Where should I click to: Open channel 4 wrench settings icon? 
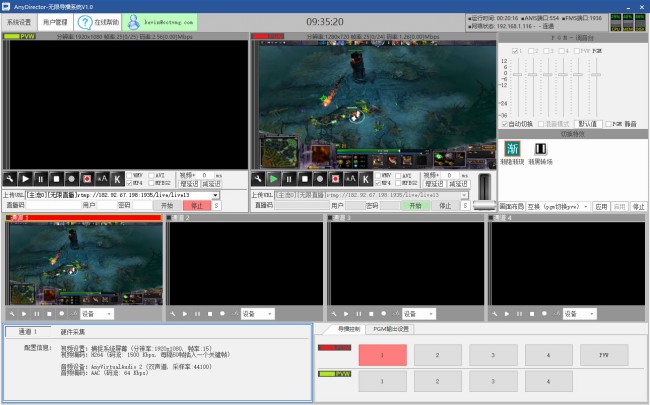tap(495, 314)
